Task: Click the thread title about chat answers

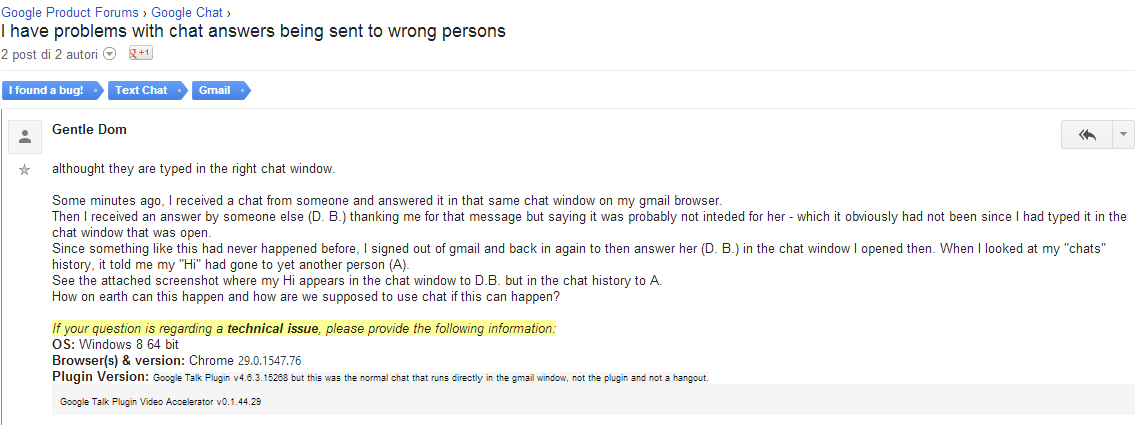Action: (x=253, y=31)
